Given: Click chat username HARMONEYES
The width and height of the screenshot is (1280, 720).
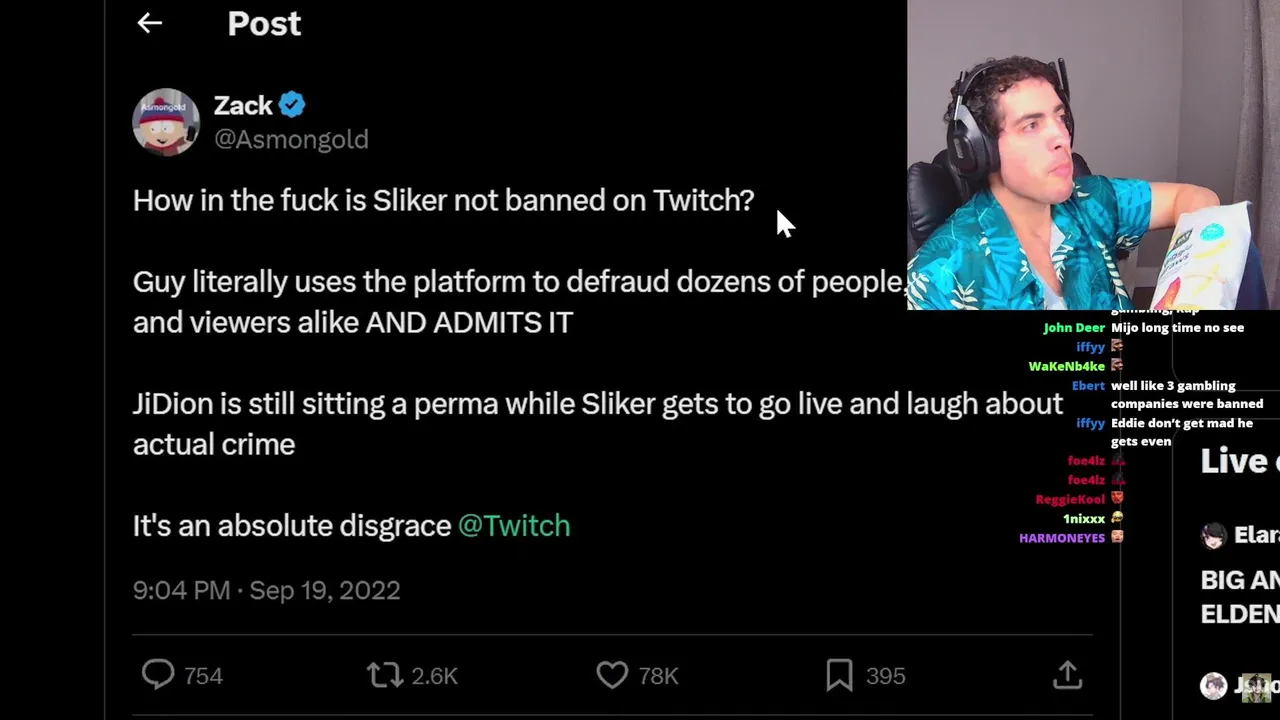Looking at the screenshot, I should 1062,538.
